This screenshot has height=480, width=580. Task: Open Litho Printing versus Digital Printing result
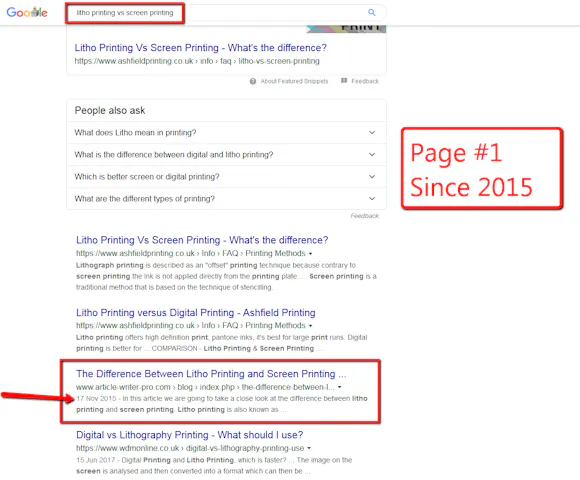[x=196, y=312]
